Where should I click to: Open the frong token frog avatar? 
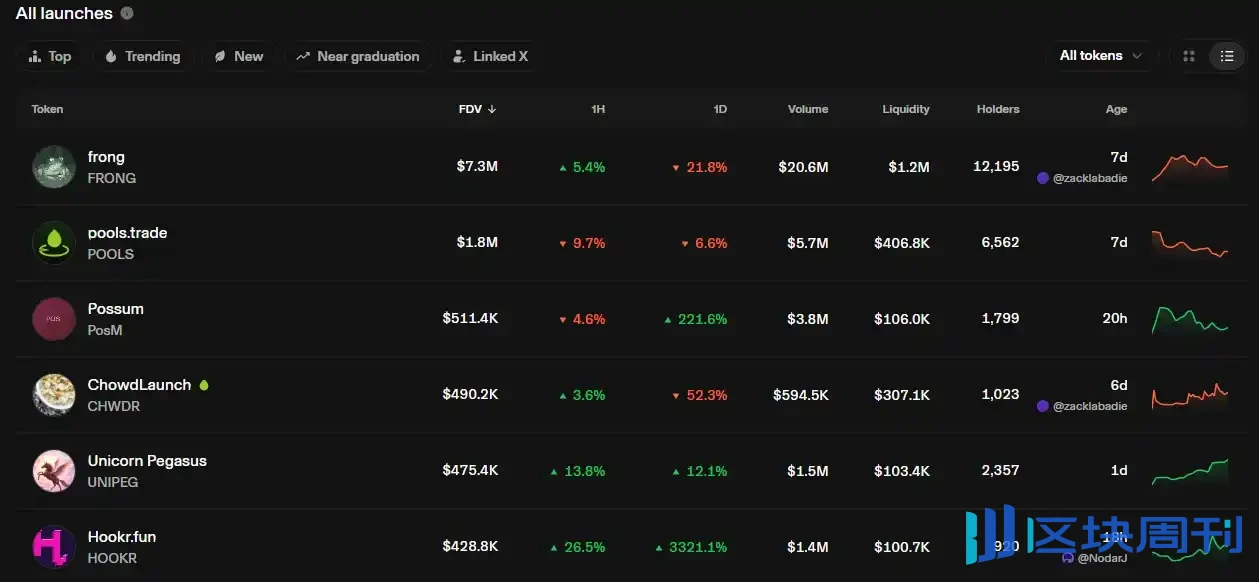click(54, 167)
